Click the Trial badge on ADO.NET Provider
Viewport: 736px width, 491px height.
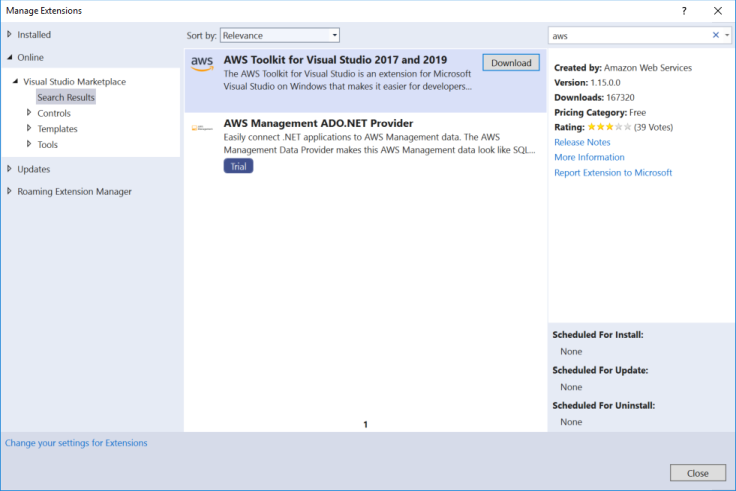[x=238, y=166]
